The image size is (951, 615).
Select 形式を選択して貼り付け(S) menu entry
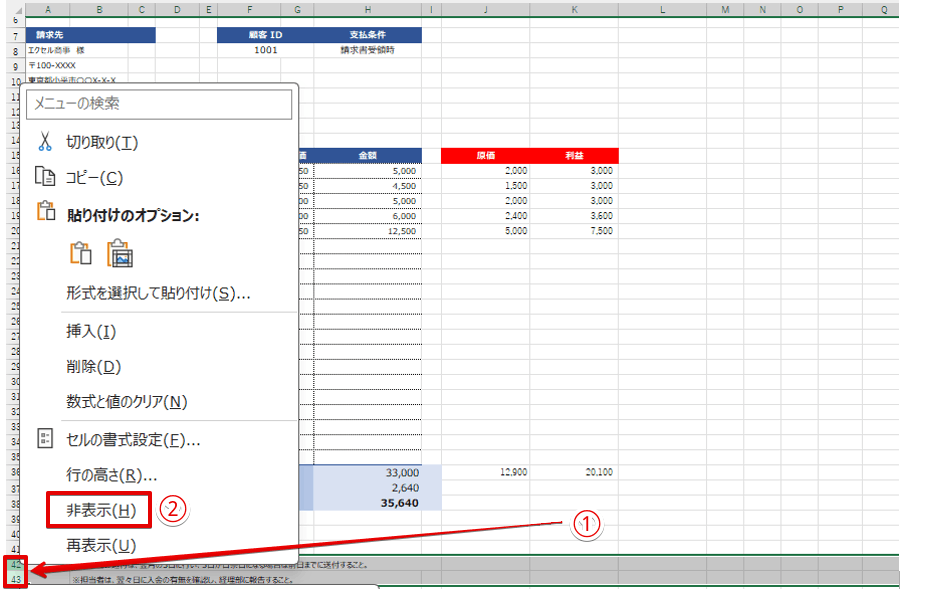158,293
